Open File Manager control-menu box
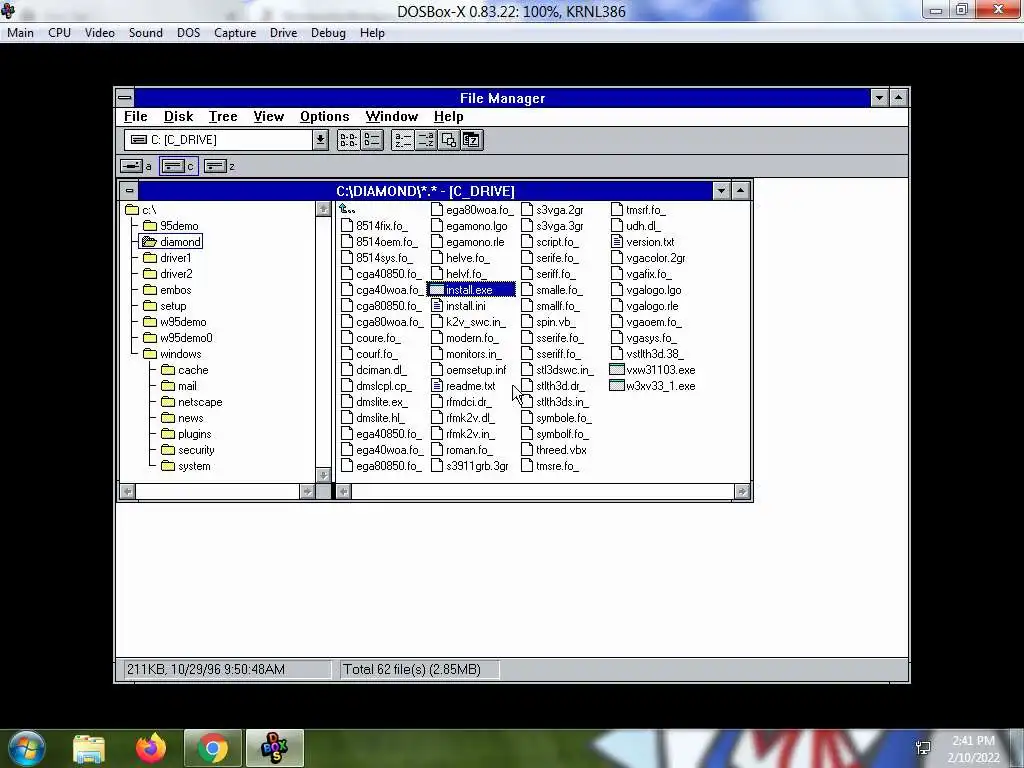 point(125,98)
